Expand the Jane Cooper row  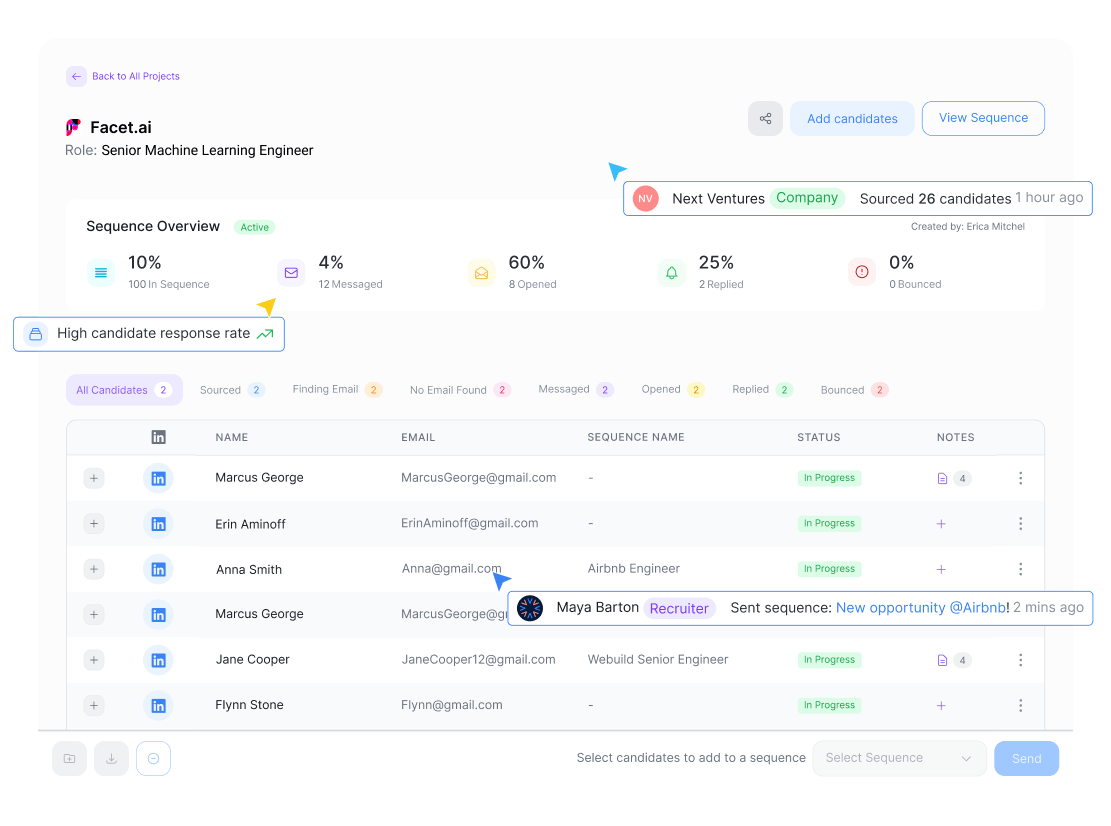[x=94, y=660]
